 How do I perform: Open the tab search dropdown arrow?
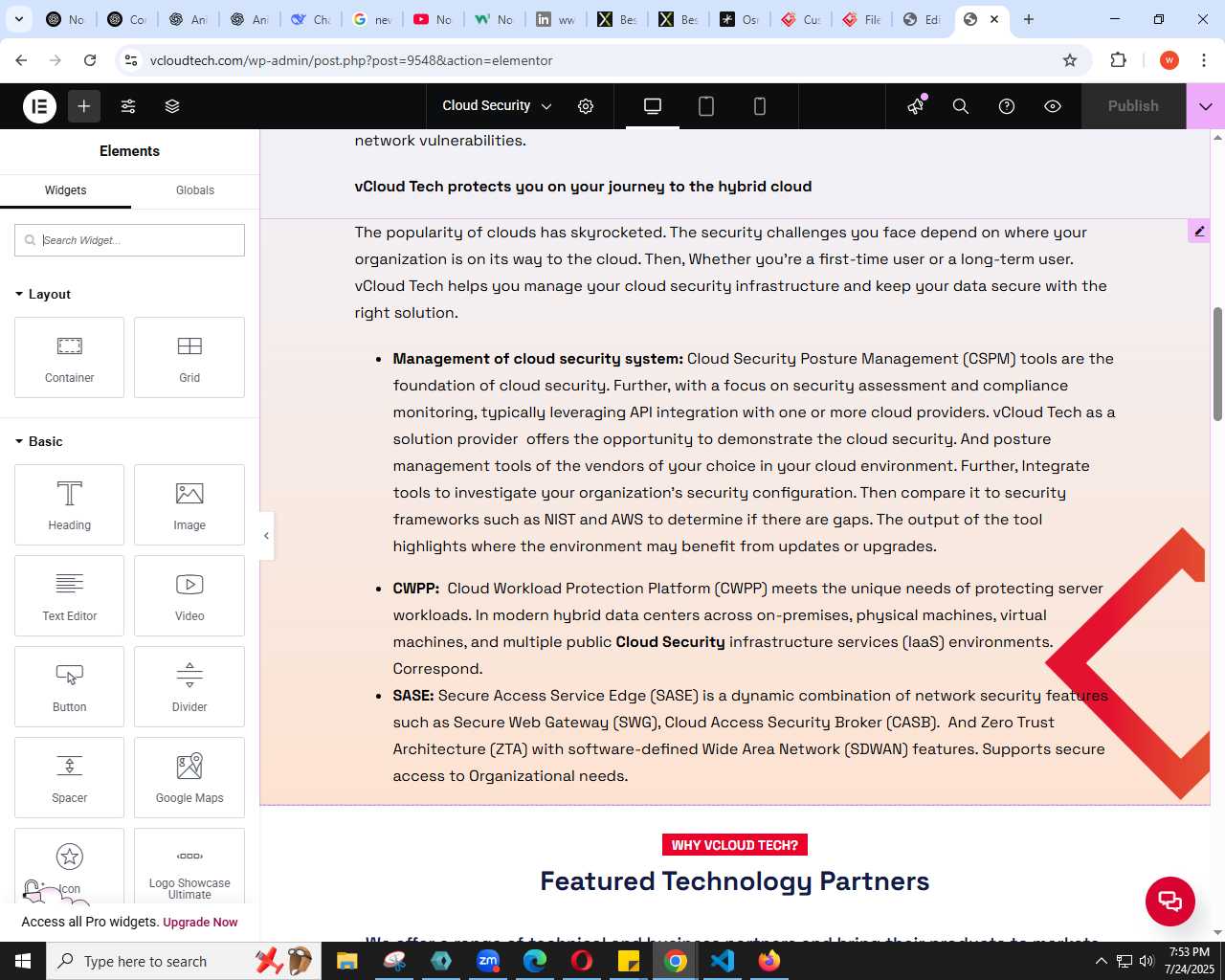point(18,19)
